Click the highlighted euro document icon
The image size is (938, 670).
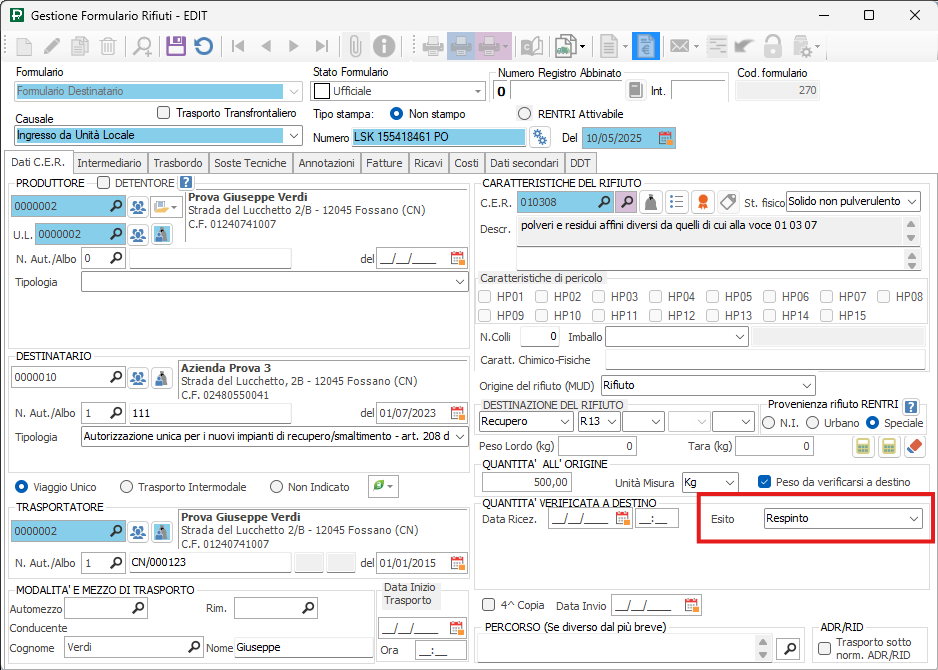(x=645, y=46)
